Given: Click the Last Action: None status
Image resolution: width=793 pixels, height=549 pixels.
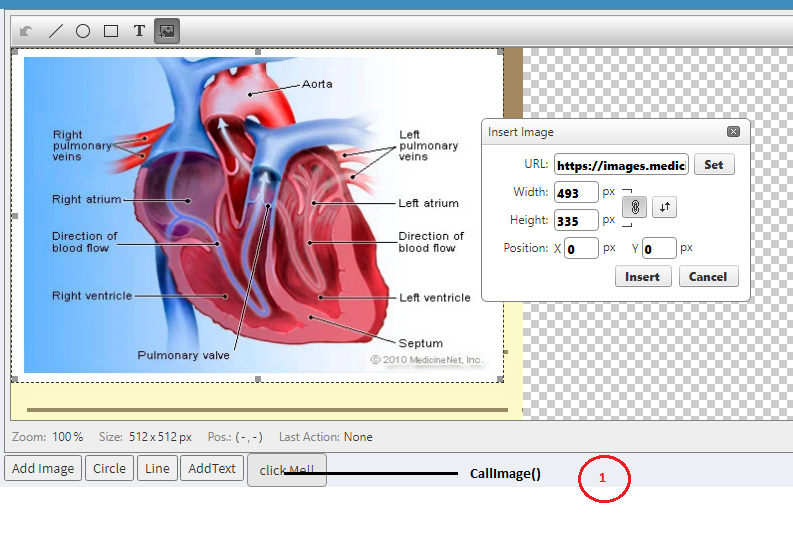Looking at the screenshot, I should (x=326, y=437).
